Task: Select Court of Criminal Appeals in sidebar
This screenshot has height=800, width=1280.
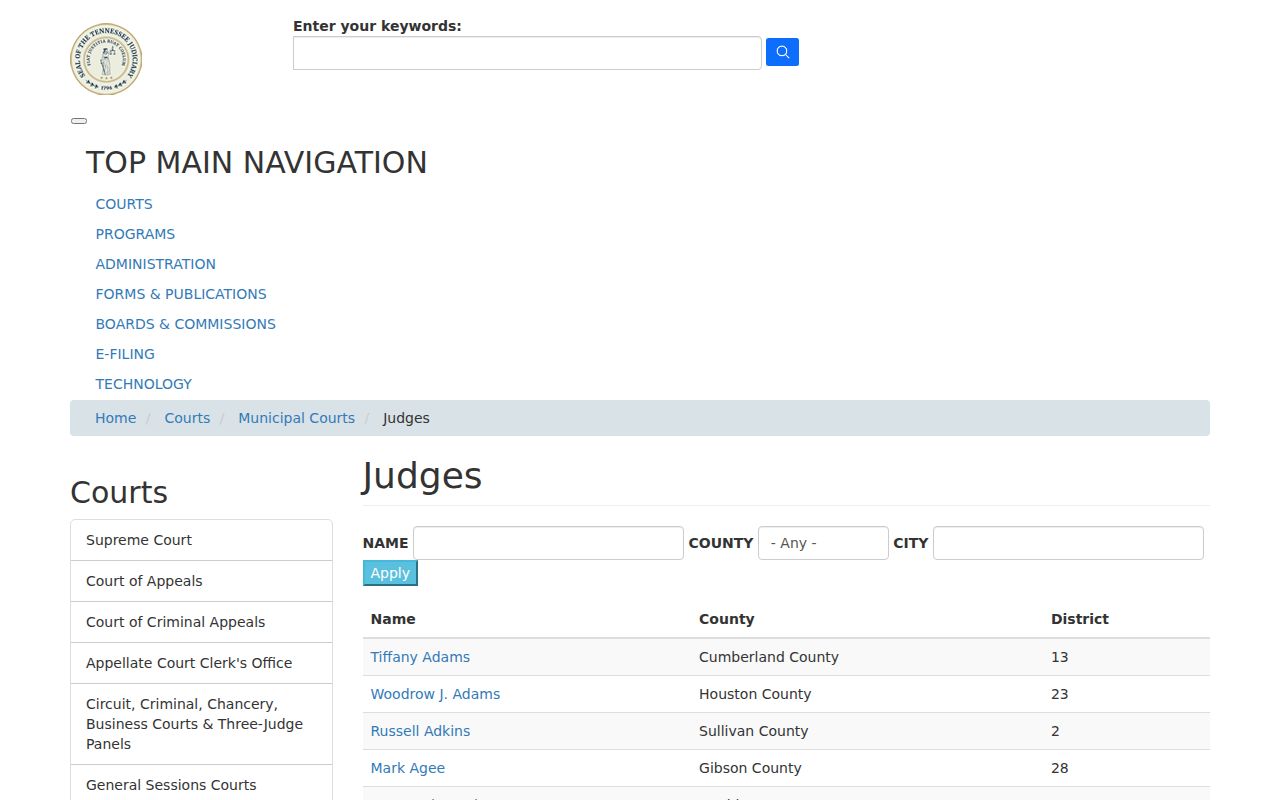Action: point(201,622)
